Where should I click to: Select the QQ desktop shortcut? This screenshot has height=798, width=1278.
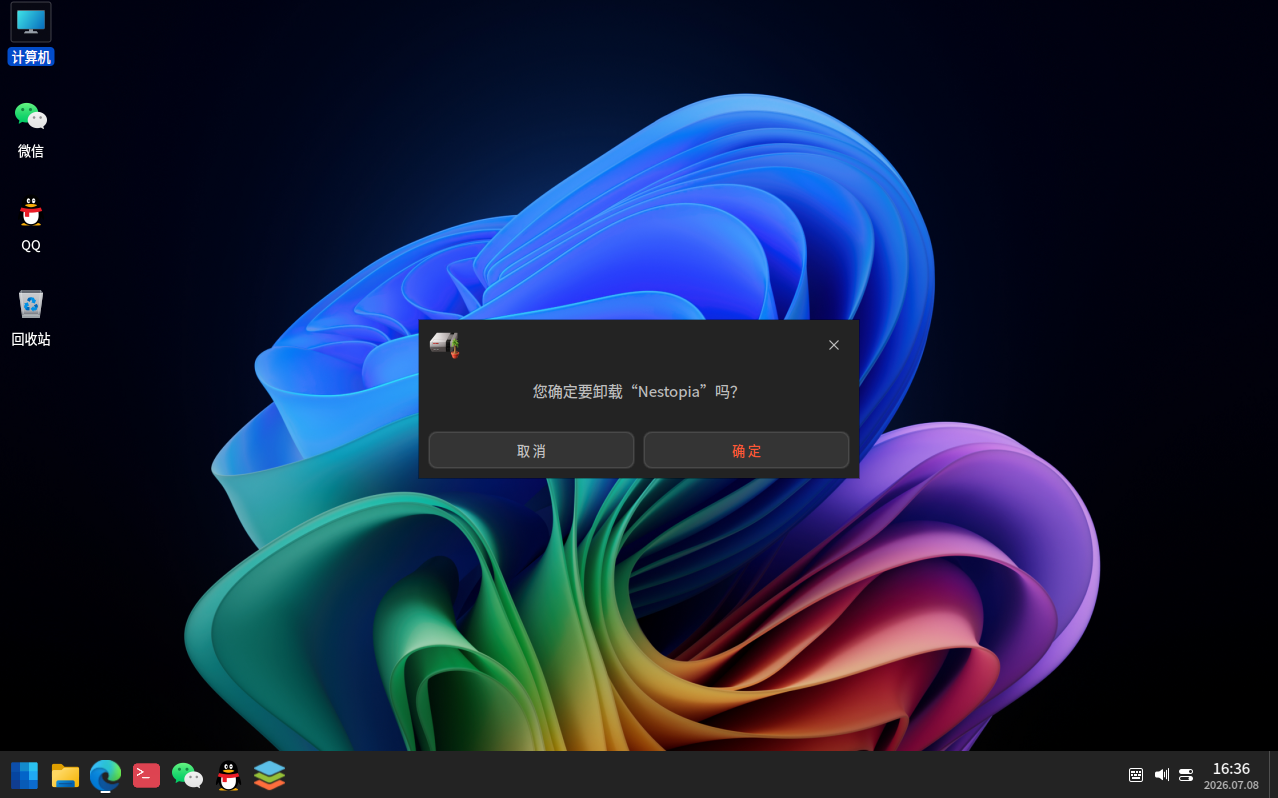click(31, 223)
